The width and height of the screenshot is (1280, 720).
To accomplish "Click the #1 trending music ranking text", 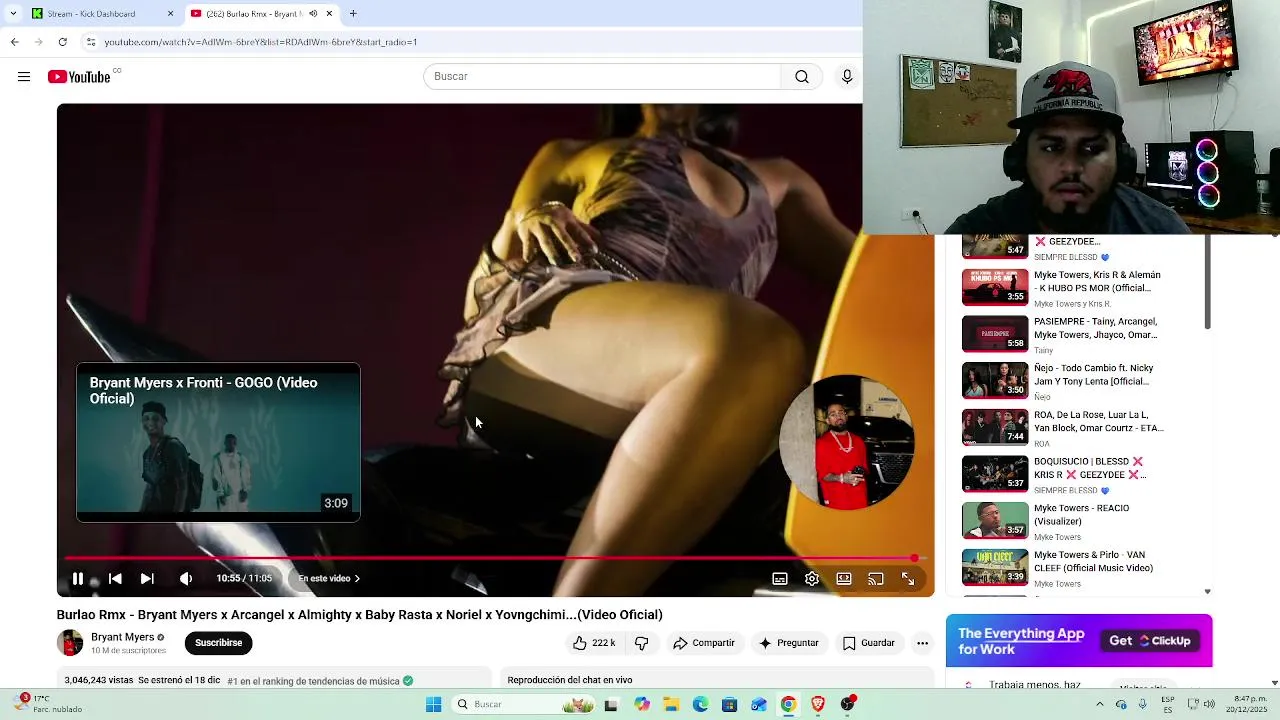I will coord(313,681).
